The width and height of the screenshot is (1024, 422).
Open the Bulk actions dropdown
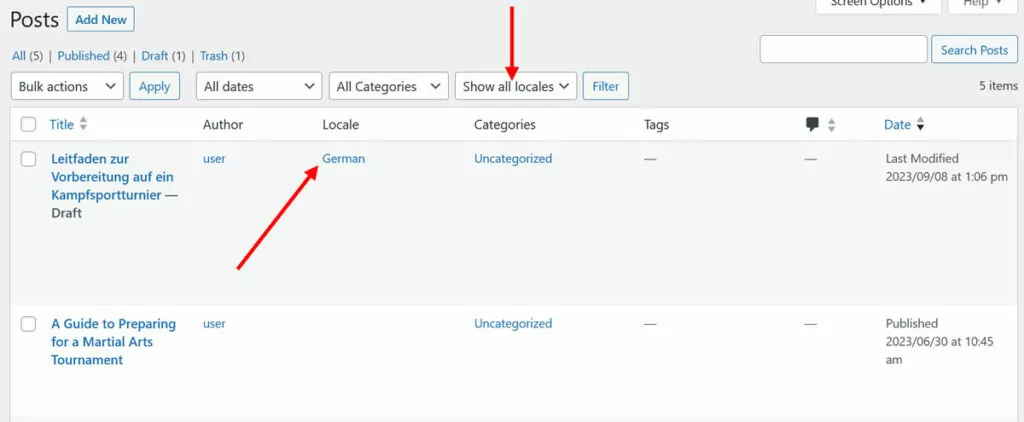click(67, 87)
